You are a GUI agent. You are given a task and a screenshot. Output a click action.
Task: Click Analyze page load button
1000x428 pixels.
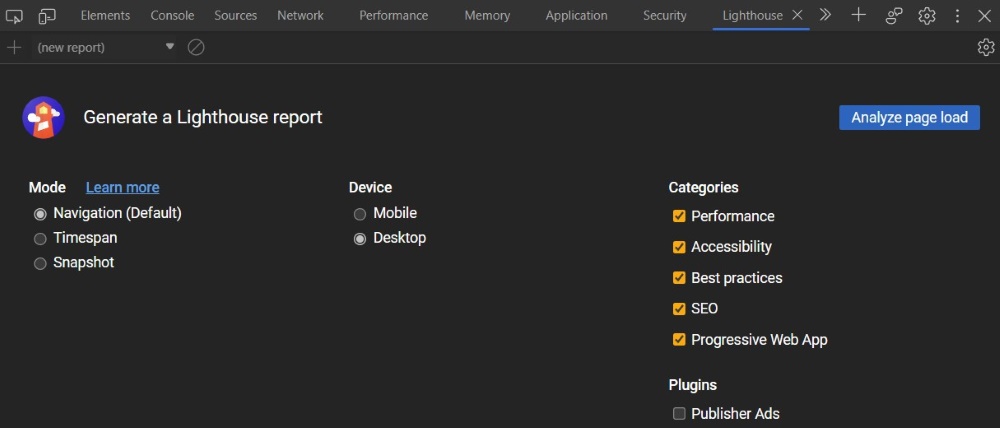909,117
